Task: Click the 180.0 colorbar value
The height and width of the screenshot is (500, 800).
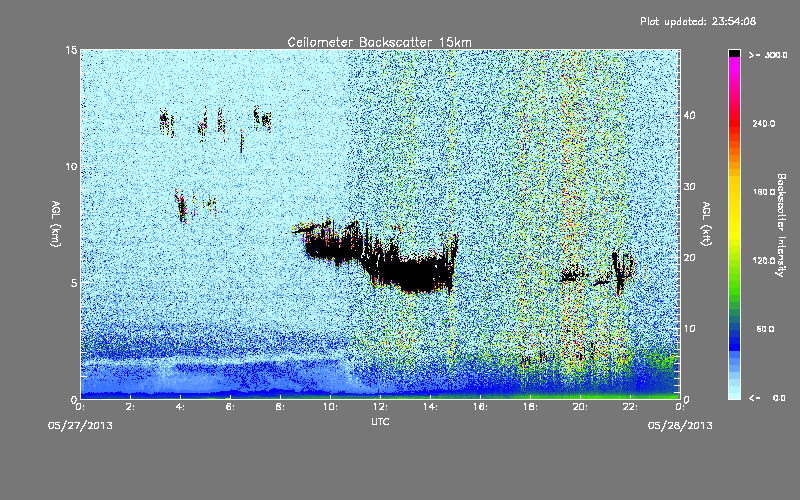Action: 764,192
